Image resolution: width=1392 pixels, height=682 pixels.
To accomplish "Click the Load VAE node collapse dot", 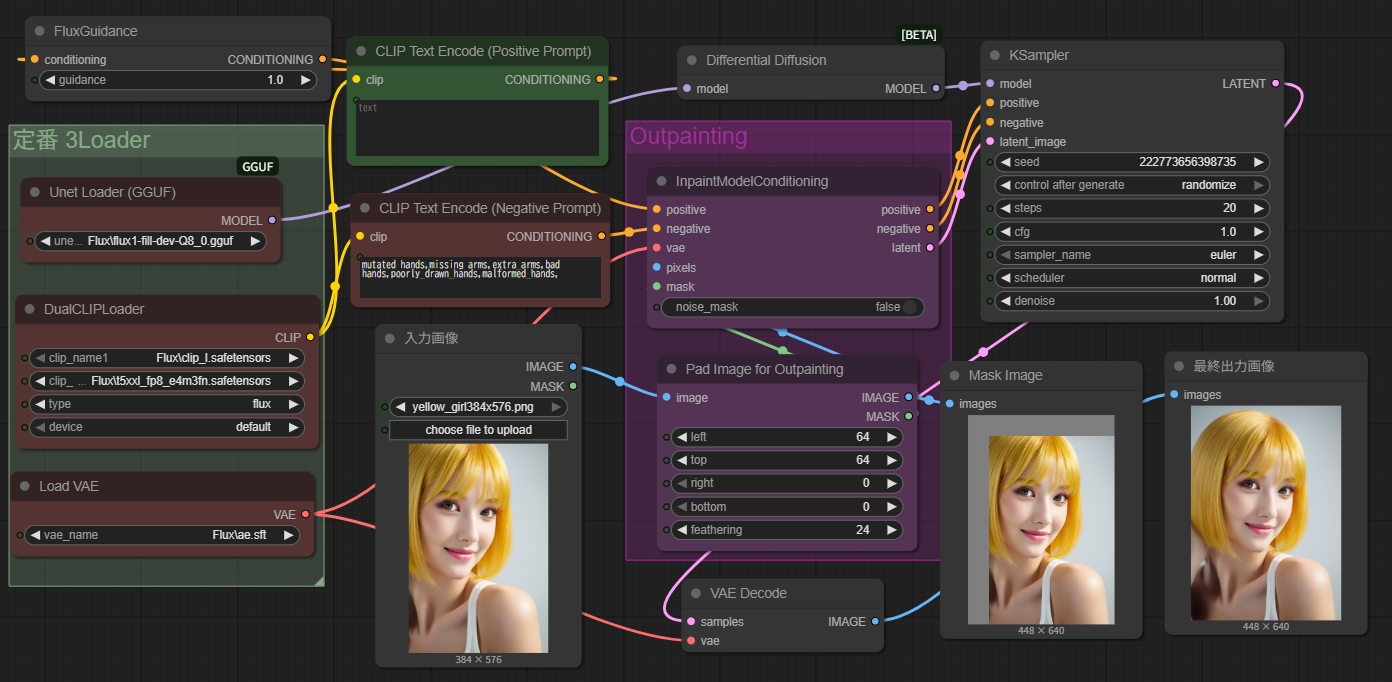I will coord(25,486).
